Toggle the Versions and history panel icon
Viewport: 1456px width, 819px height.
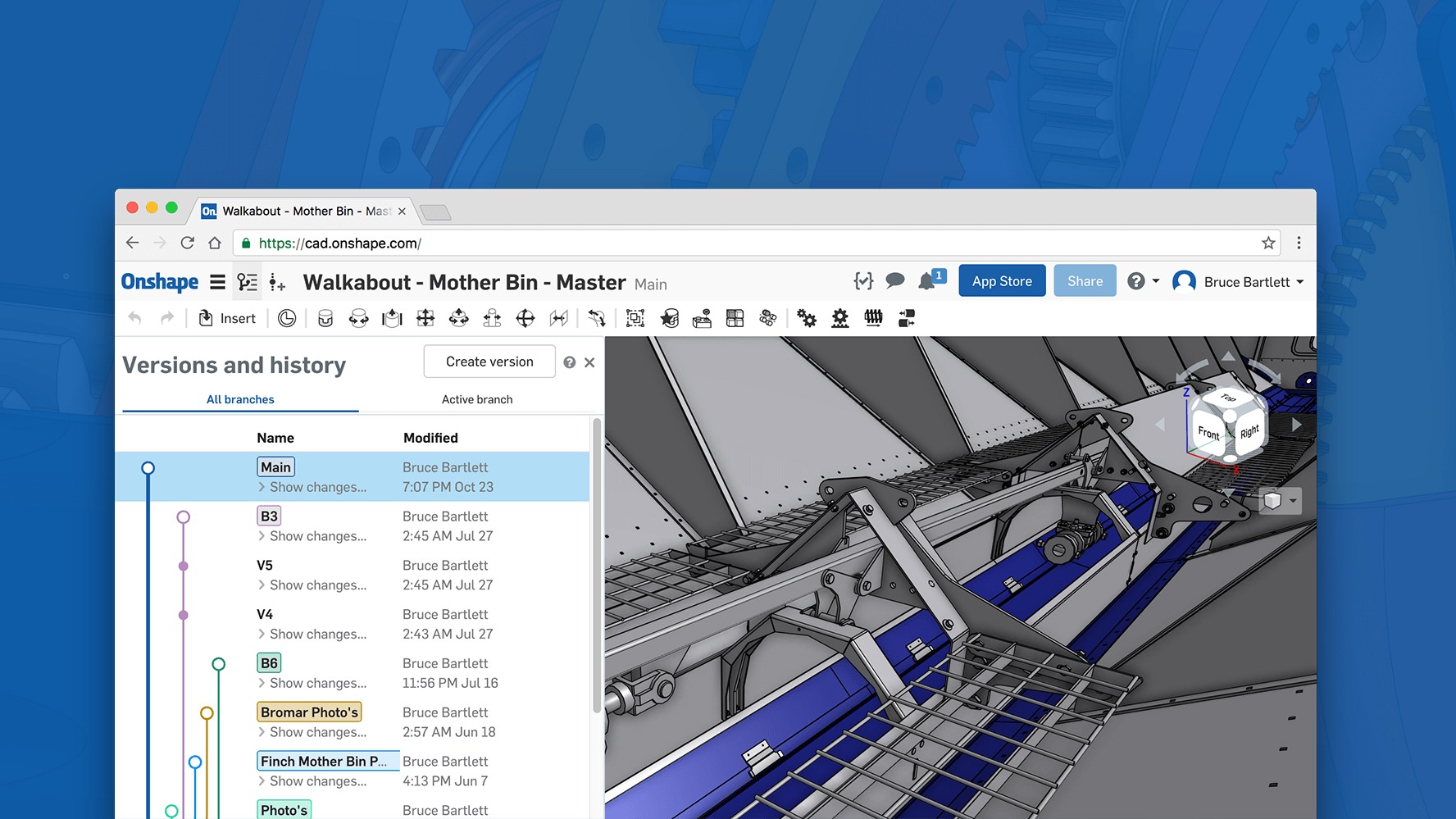pyautogui.click(x=247, y=283)
